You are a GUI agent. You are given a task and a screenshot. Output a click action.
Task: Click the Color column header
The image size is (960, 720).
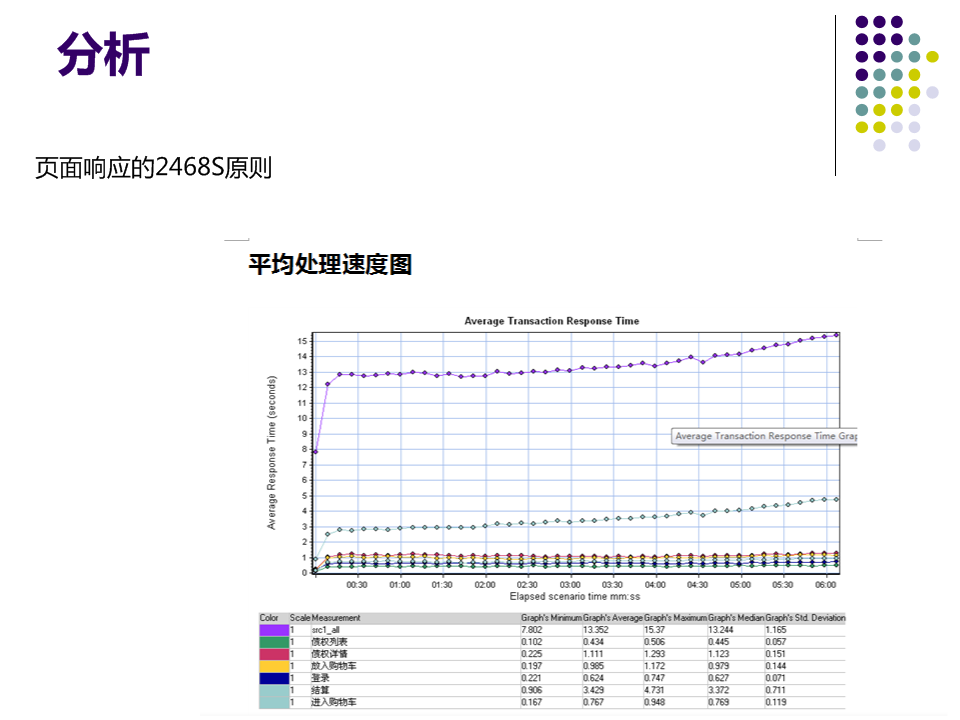coord(269,618)
